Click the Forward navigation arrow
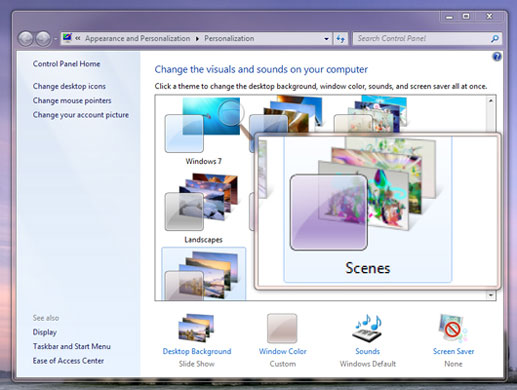This screenshot has height=390, width=517. [43, 39]
